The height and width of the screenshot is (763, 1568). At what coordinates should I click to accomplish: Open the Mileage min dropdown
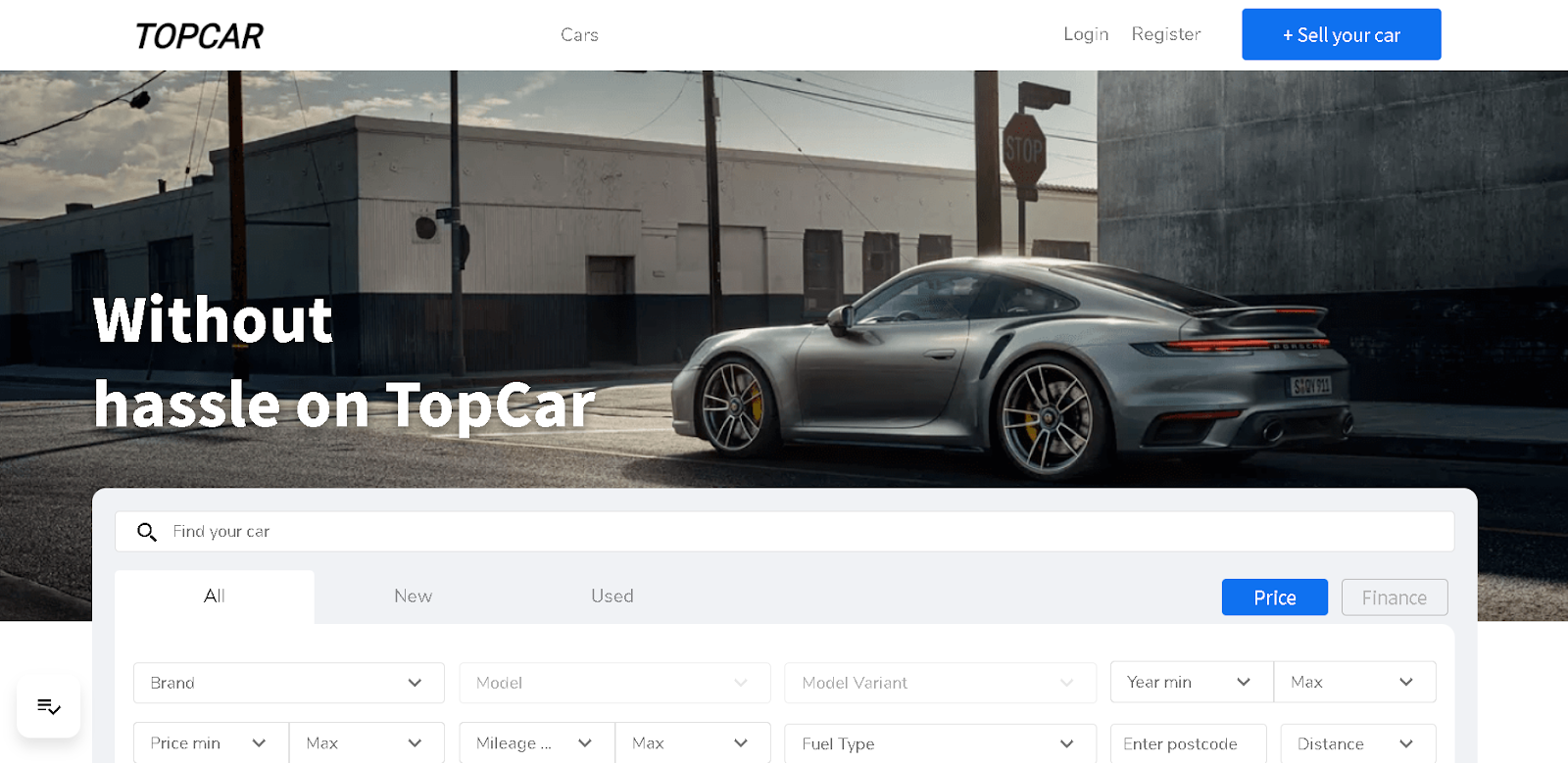[x=537, y=743]
